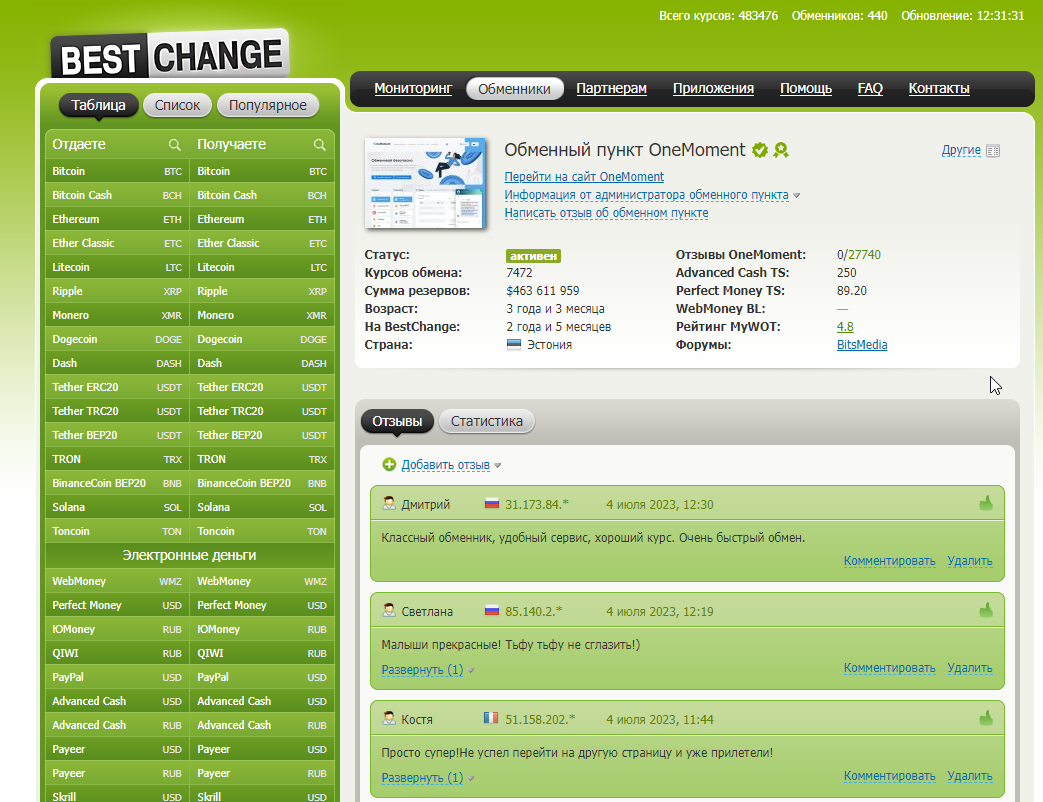Switch to the Список tab

click(177, 105)
